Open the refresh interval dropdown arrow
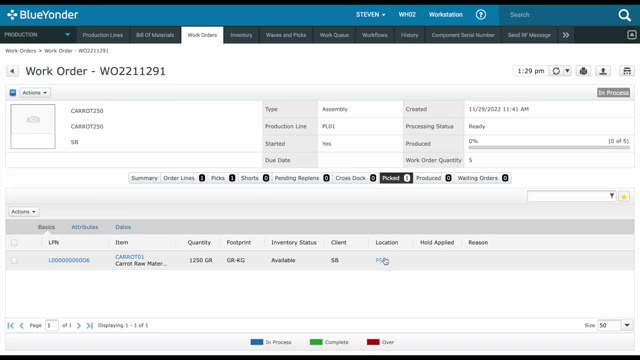 (x=567, y=71)
